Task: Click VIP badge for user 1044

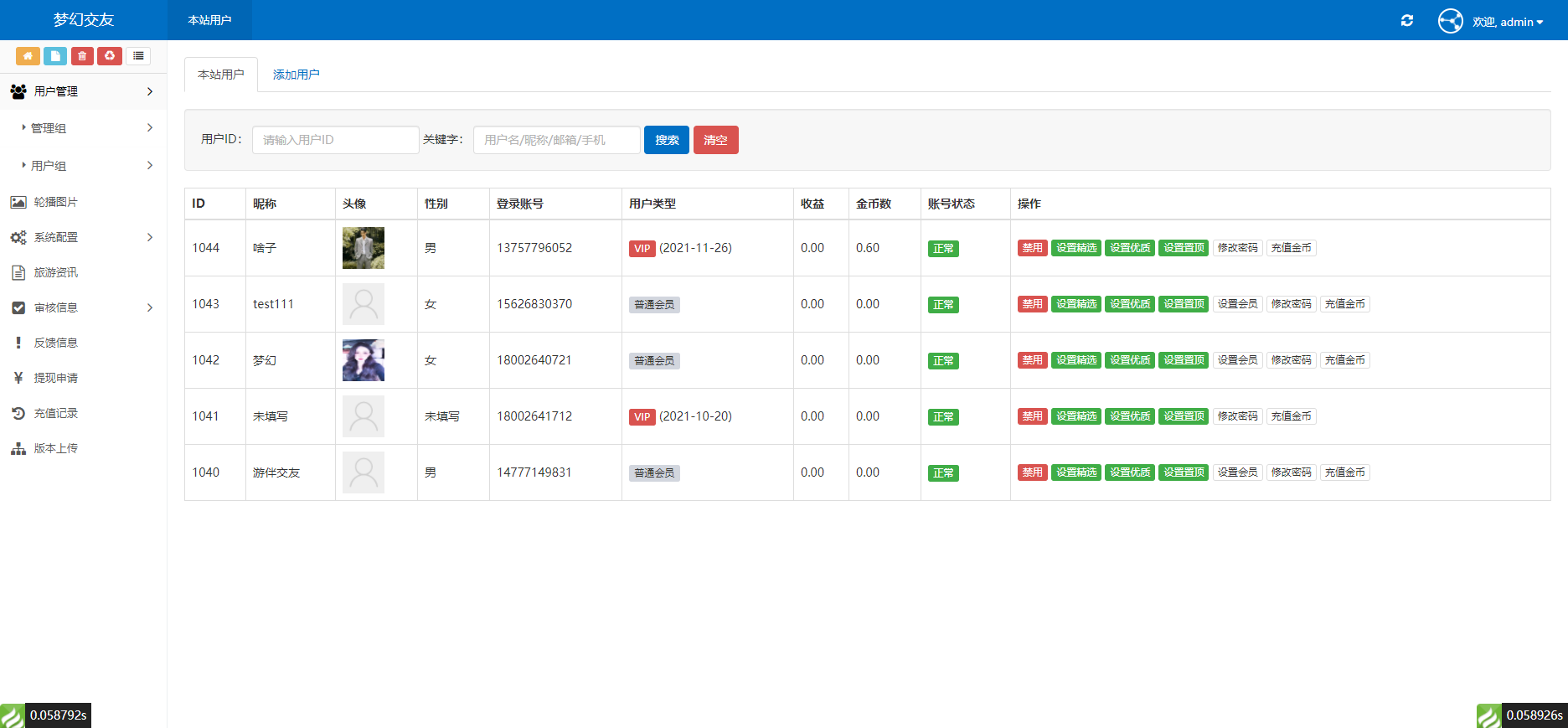Action: (x=642, y=249)
